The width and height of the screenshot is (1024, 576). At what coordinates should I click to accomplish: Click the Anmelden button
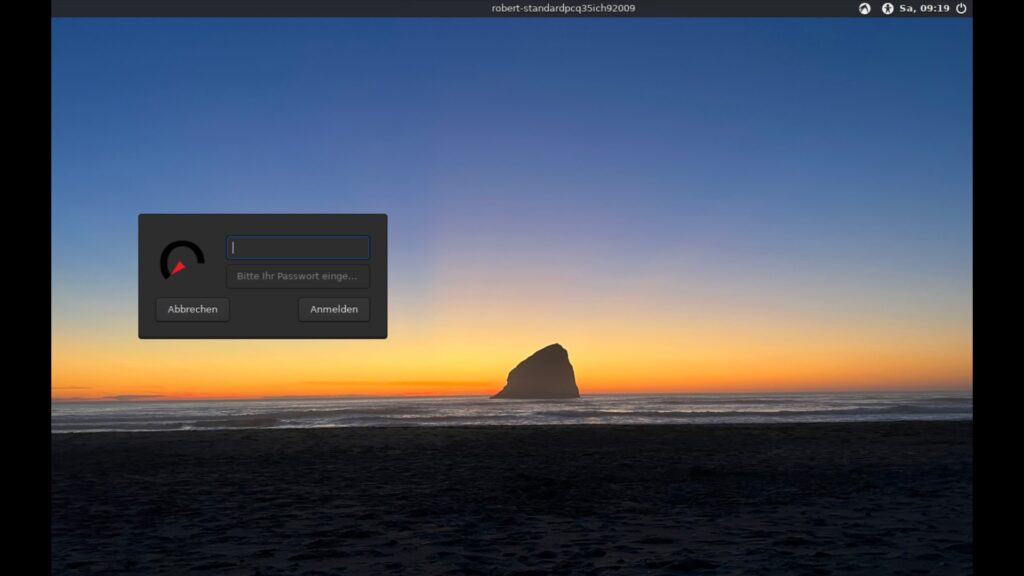334,310
